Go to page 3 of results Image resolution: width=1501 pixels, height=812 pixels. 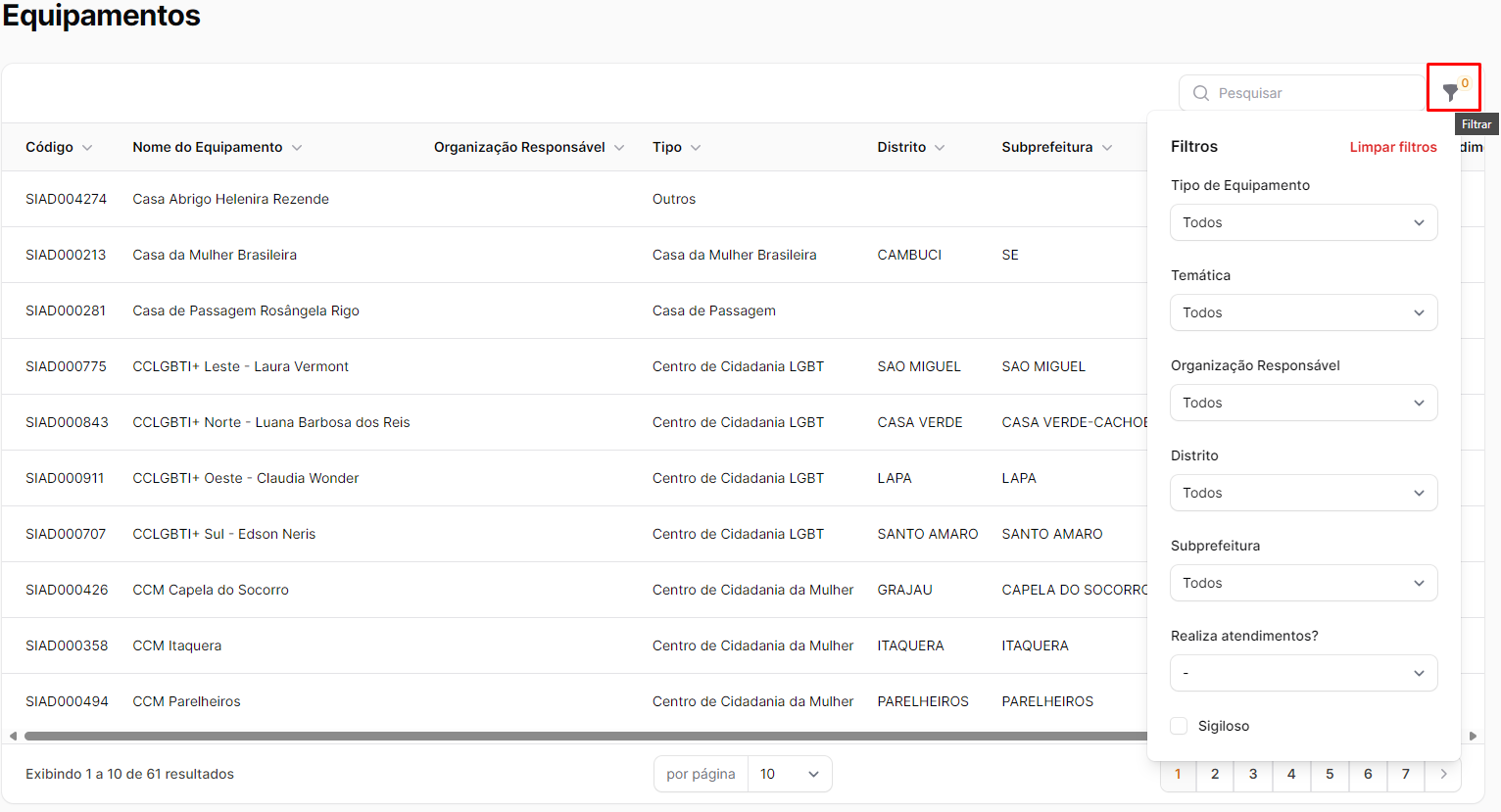coord(1253,774)
